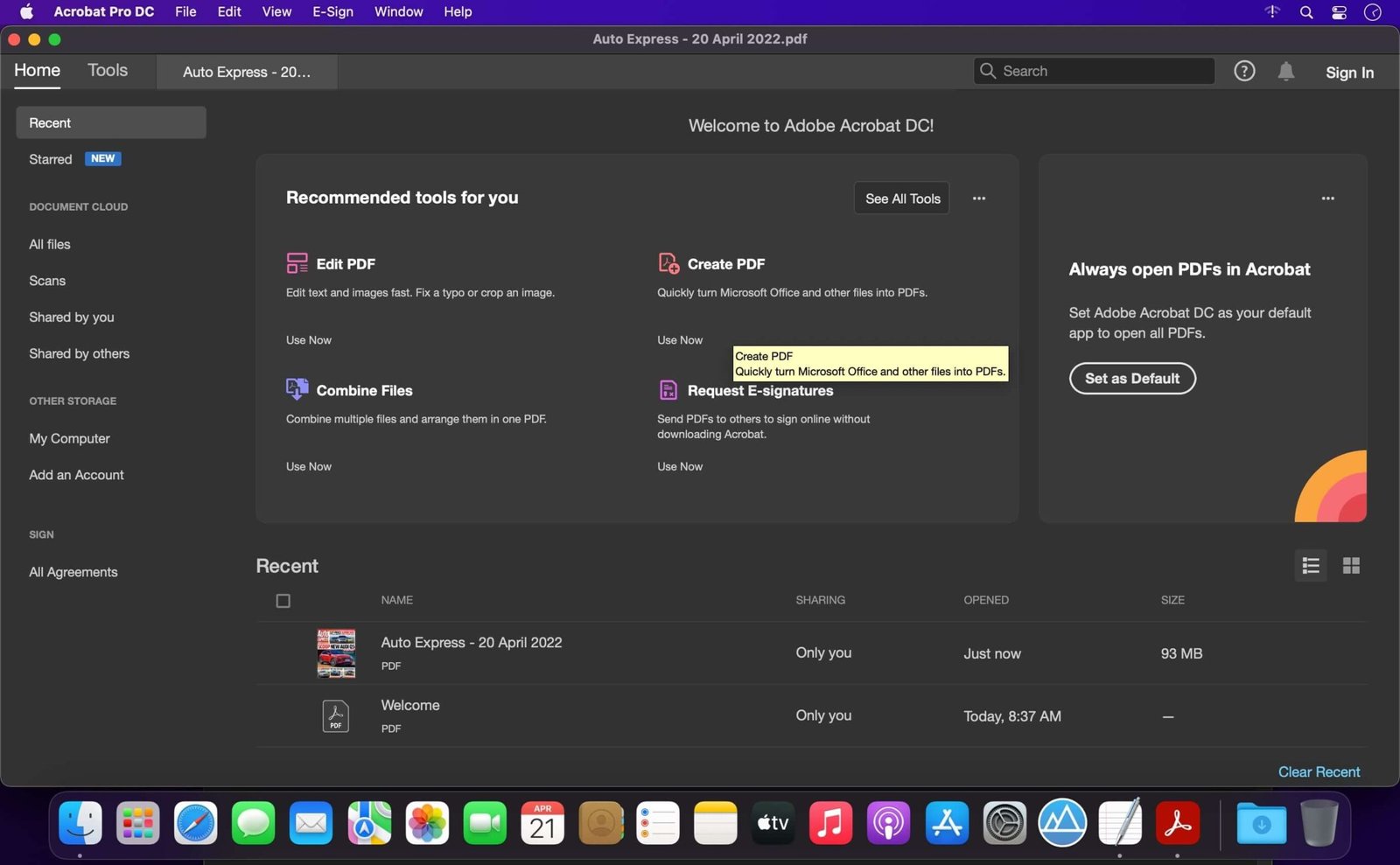Open the notifications bell

click(1287, 72)
